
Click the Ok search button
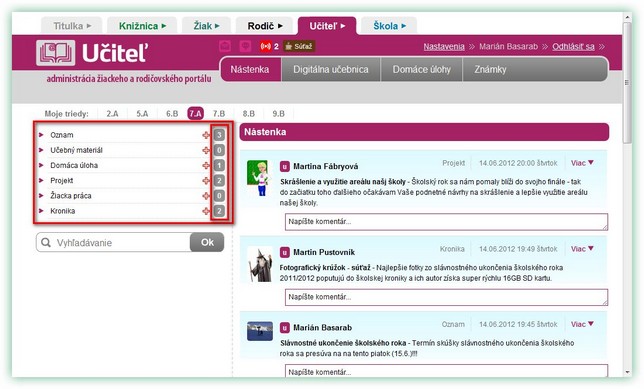pos(207,242)
